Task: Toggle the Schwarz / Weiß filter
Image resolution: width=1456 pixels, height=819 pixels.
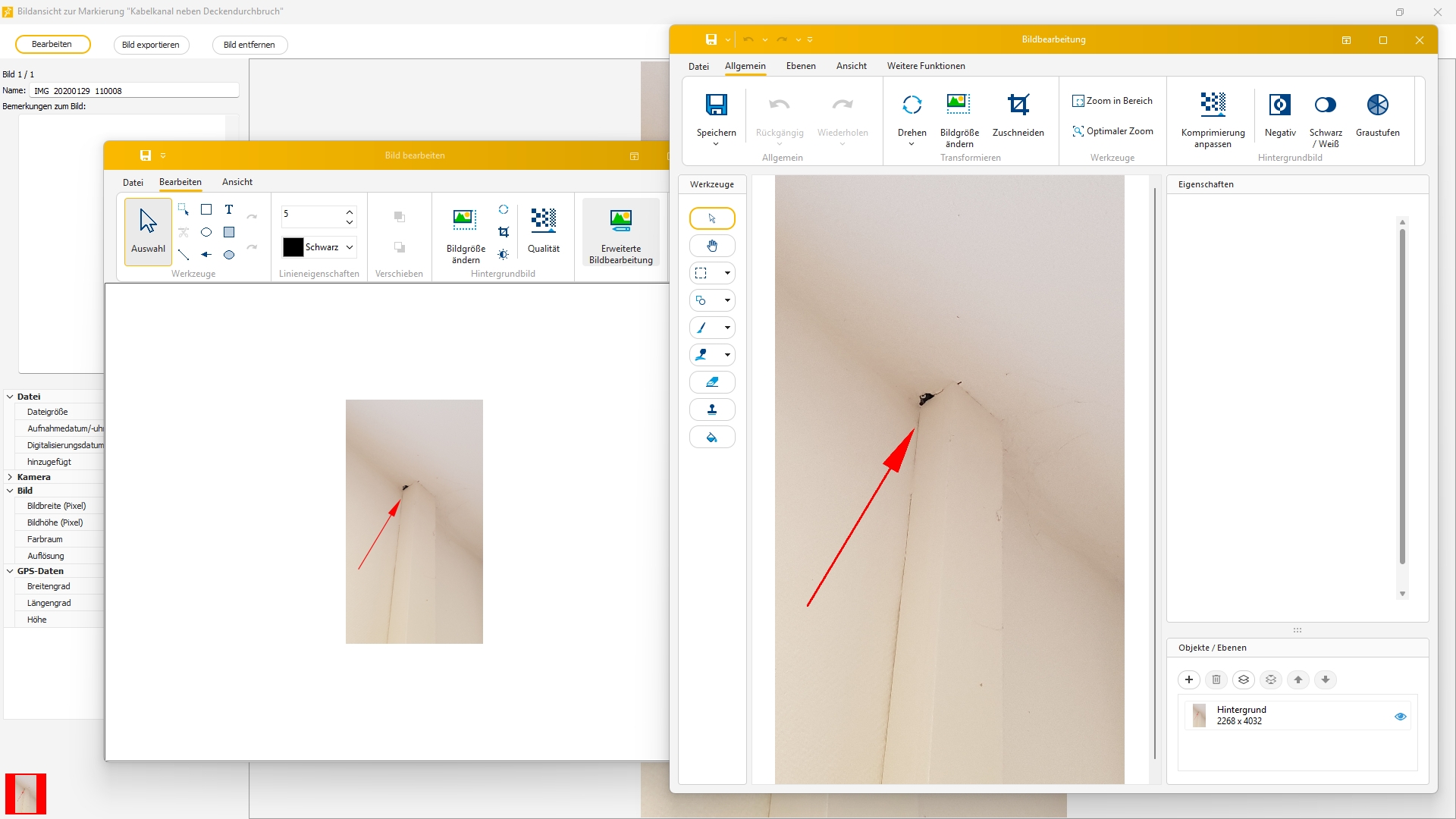Action: click(1325, 105)
